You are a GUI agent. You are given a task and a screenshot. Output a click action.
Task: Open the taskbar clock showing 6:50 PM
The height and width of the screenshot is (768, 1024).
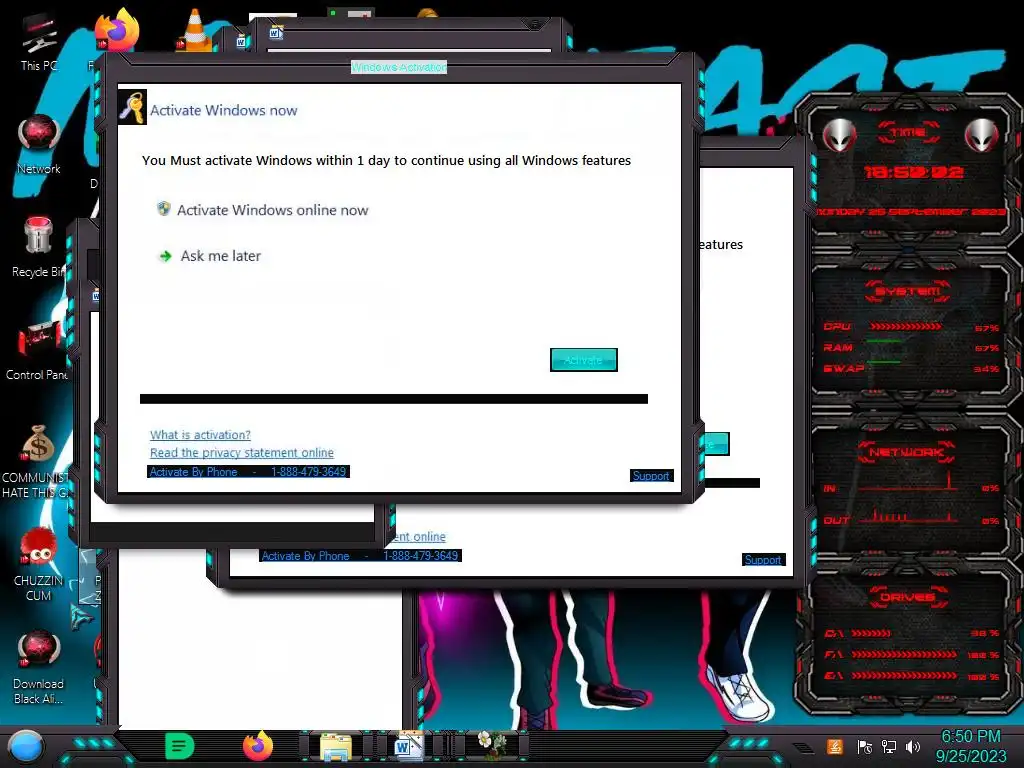point(970,746)
